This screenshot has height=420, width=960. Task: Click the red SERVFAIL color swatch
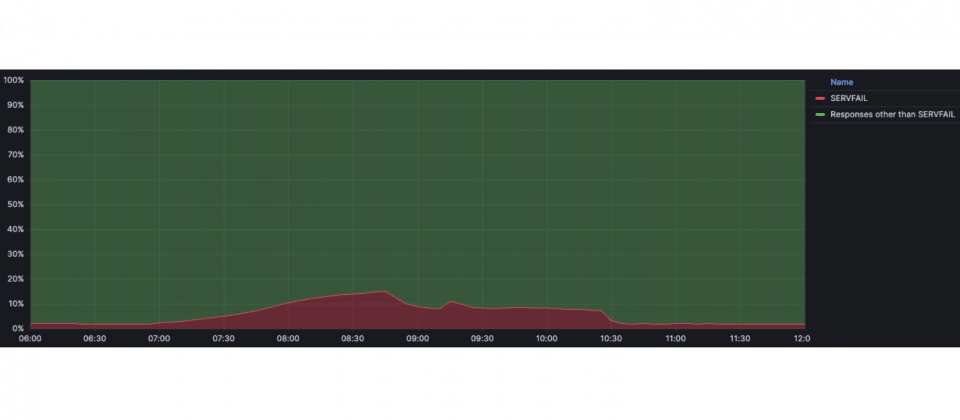tap(820, 99)
